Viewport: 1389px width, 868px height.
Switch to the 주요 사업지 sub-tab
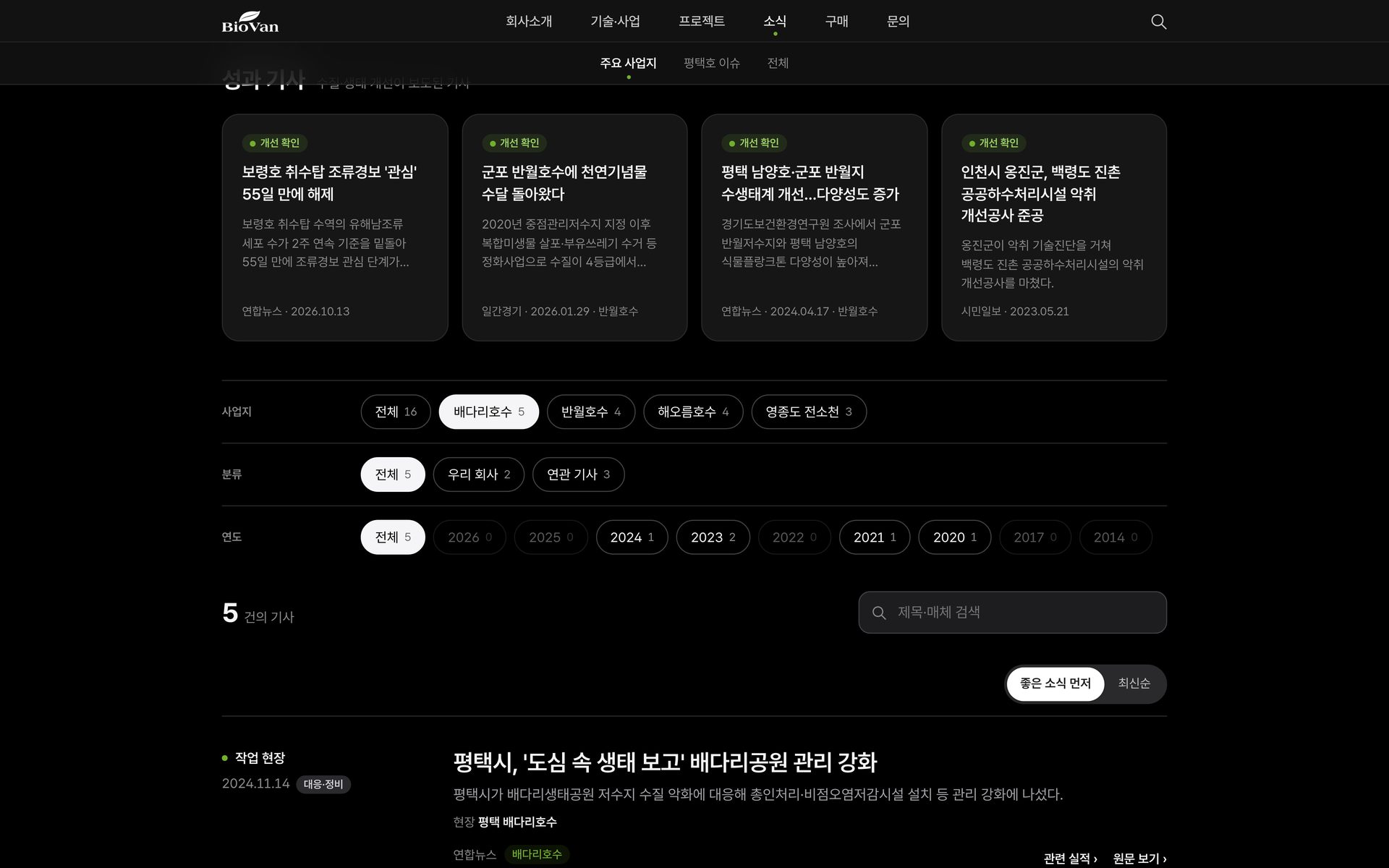tap(628, 63)
